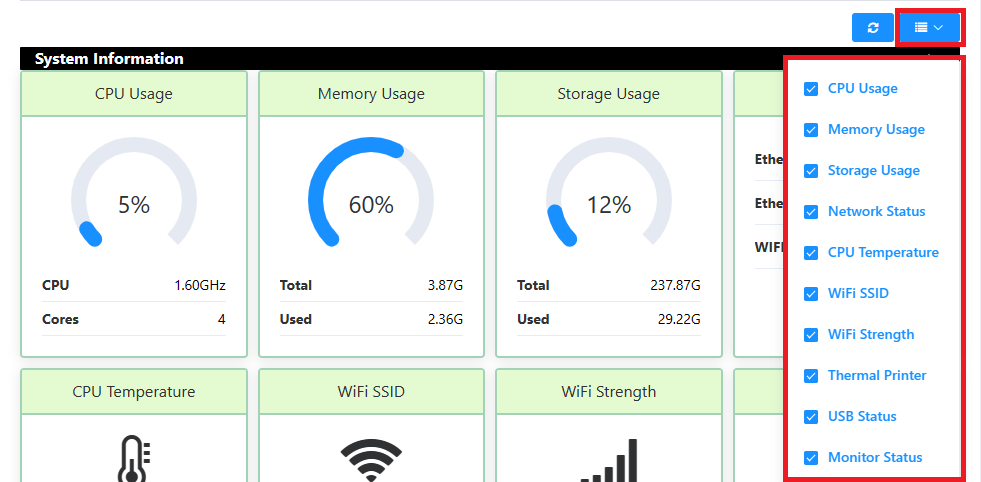981x482 pixels.
Task: Toggle the Network Status checkbox
Action: (x=811, y=212)
